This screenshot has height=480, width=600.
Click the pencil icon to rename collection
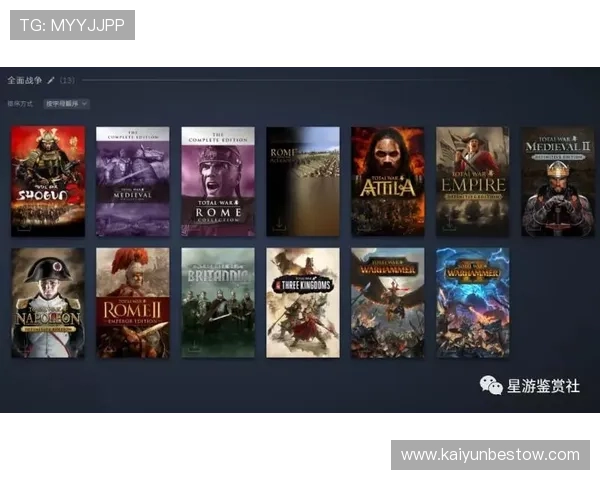(x=51, y=80)
